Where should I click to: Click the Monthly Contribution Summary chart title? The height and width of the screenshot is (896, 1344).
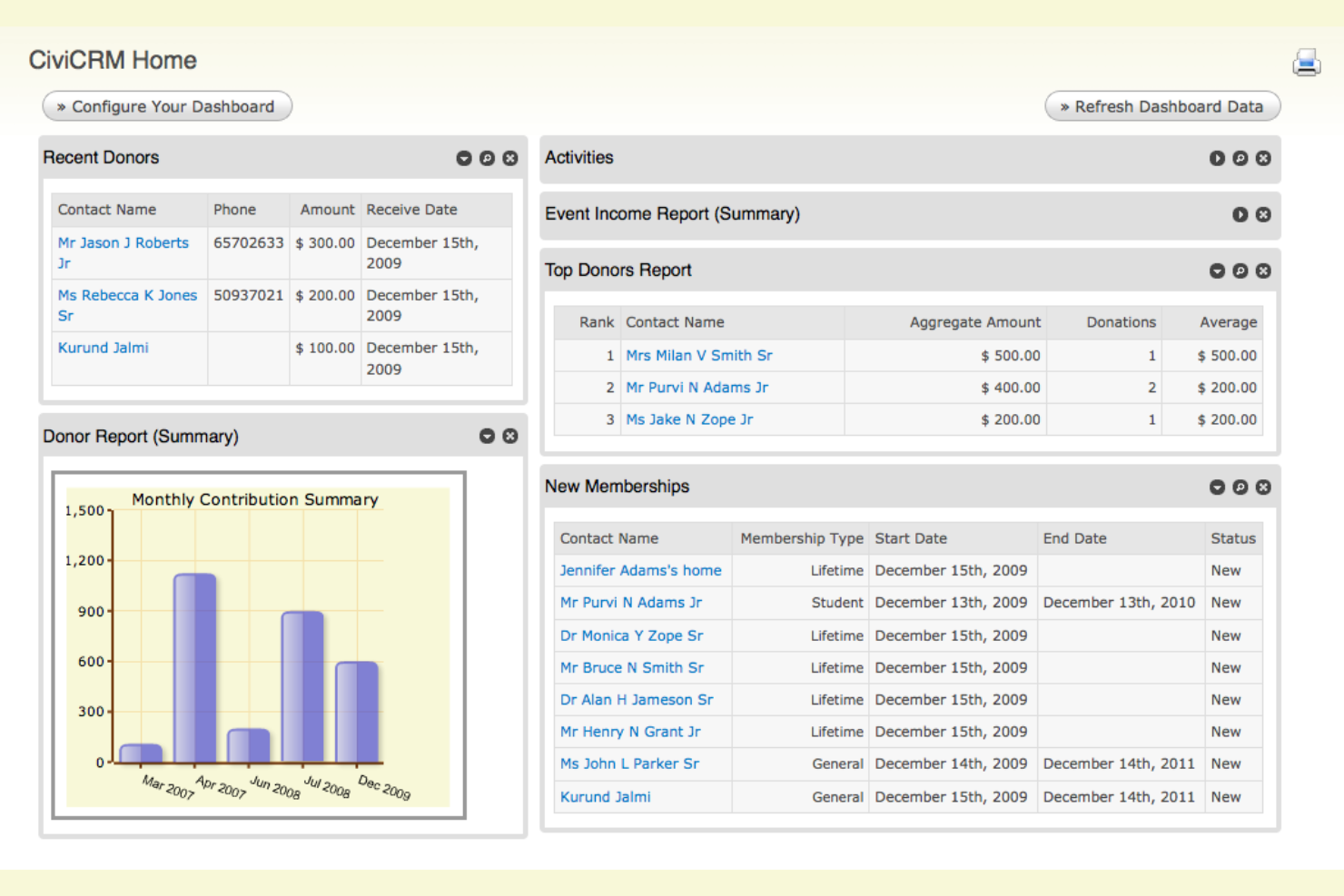coord(255,499)
